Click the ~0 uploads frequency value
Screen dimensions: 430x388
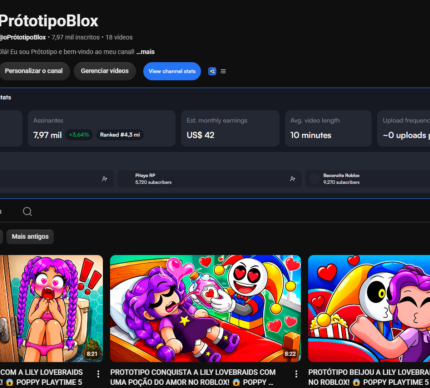(406, 135)
